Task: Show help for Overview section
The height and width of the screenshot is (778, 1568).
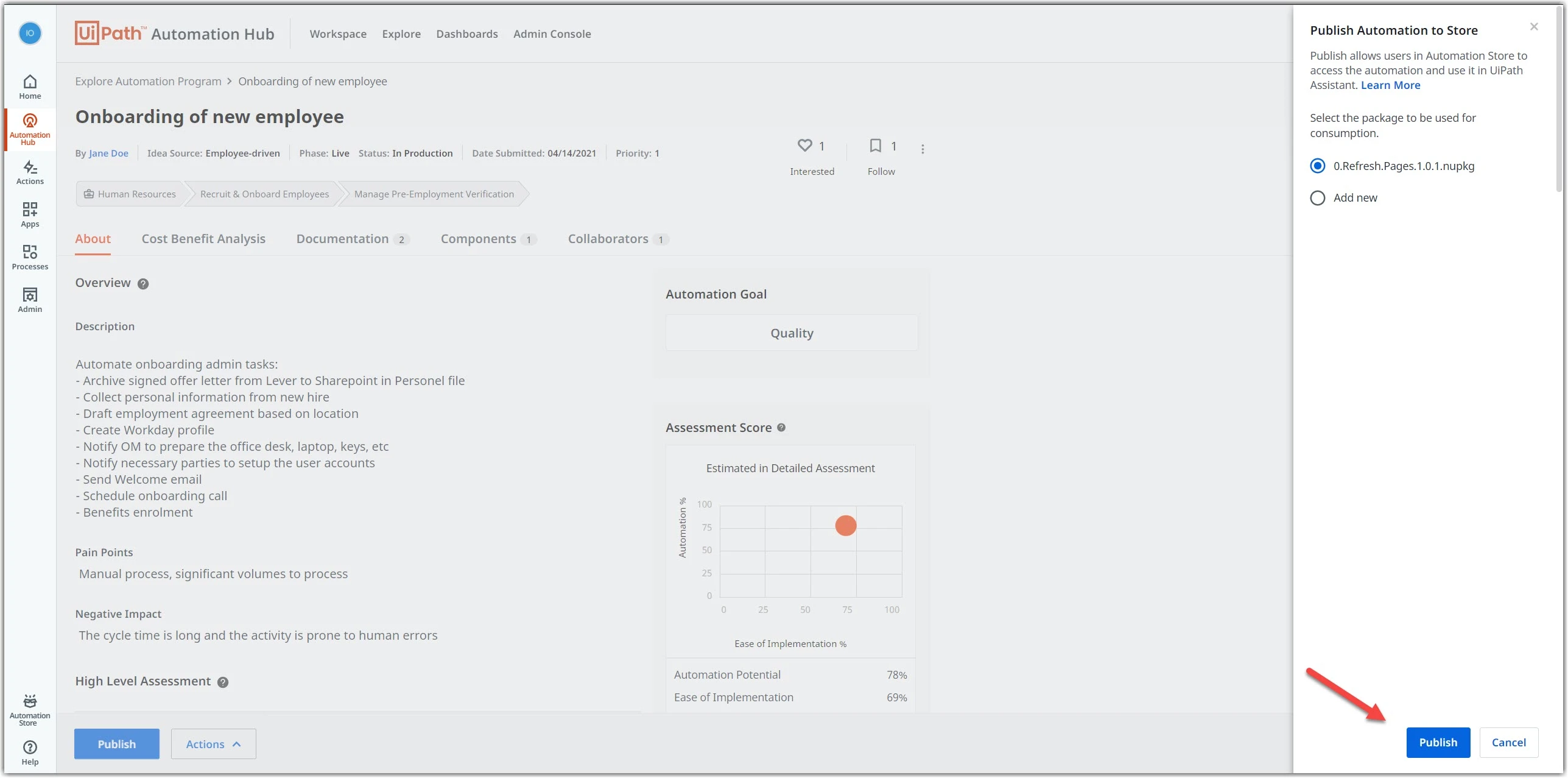Action: tap(143, 284)
